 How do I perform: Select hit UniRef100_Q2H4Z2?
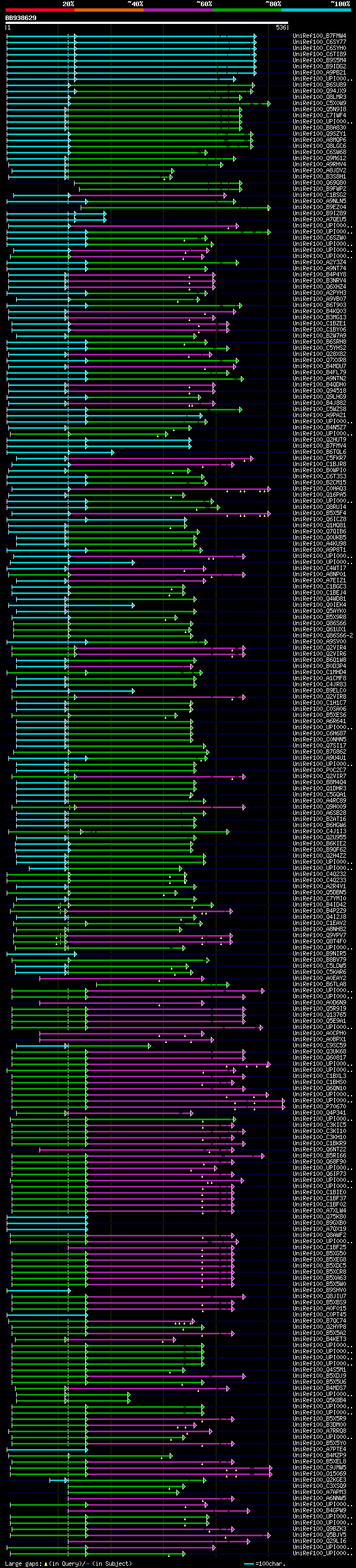click(x=319, y=856)
